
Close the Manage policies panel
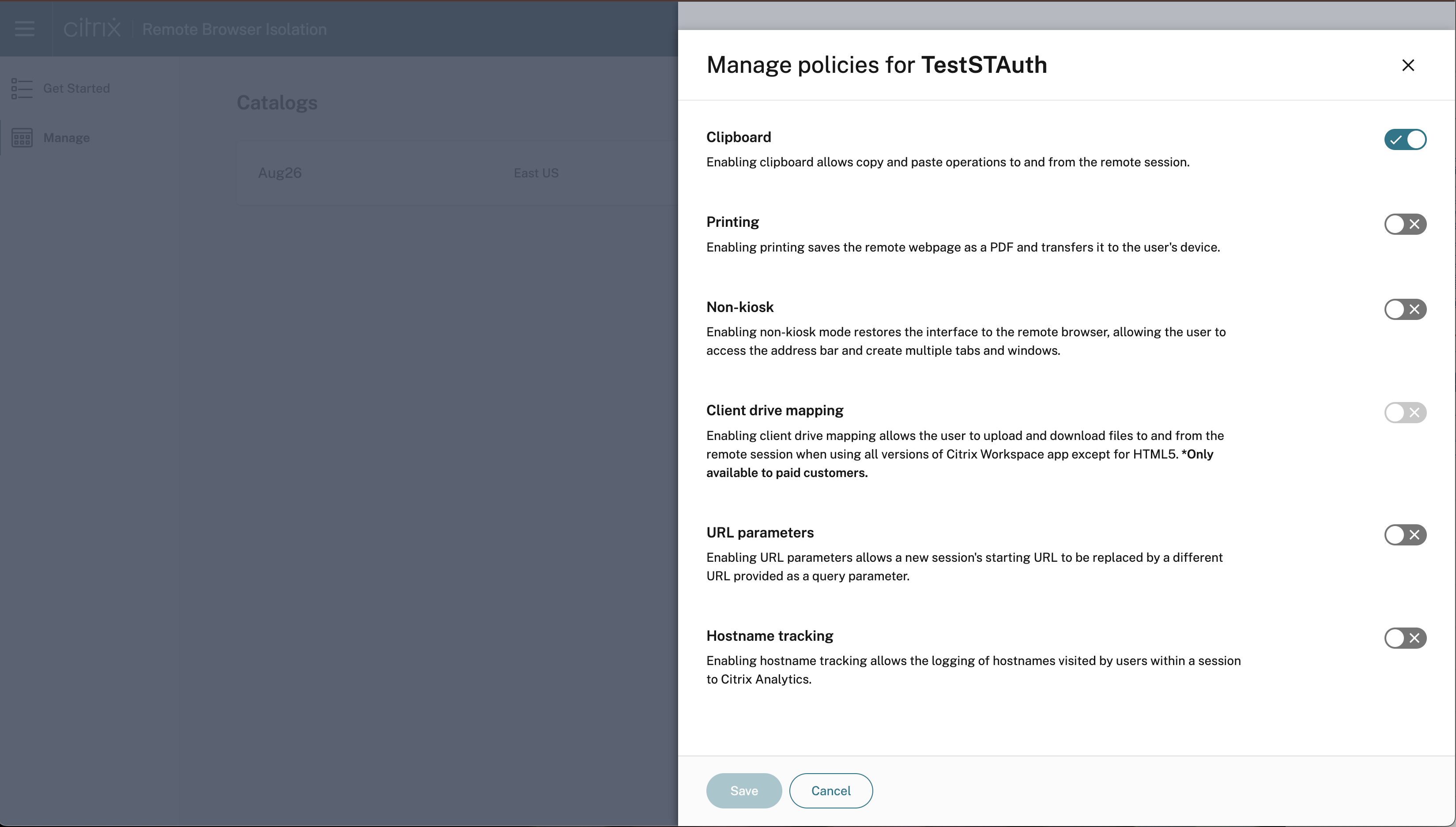click(1408, 65)
